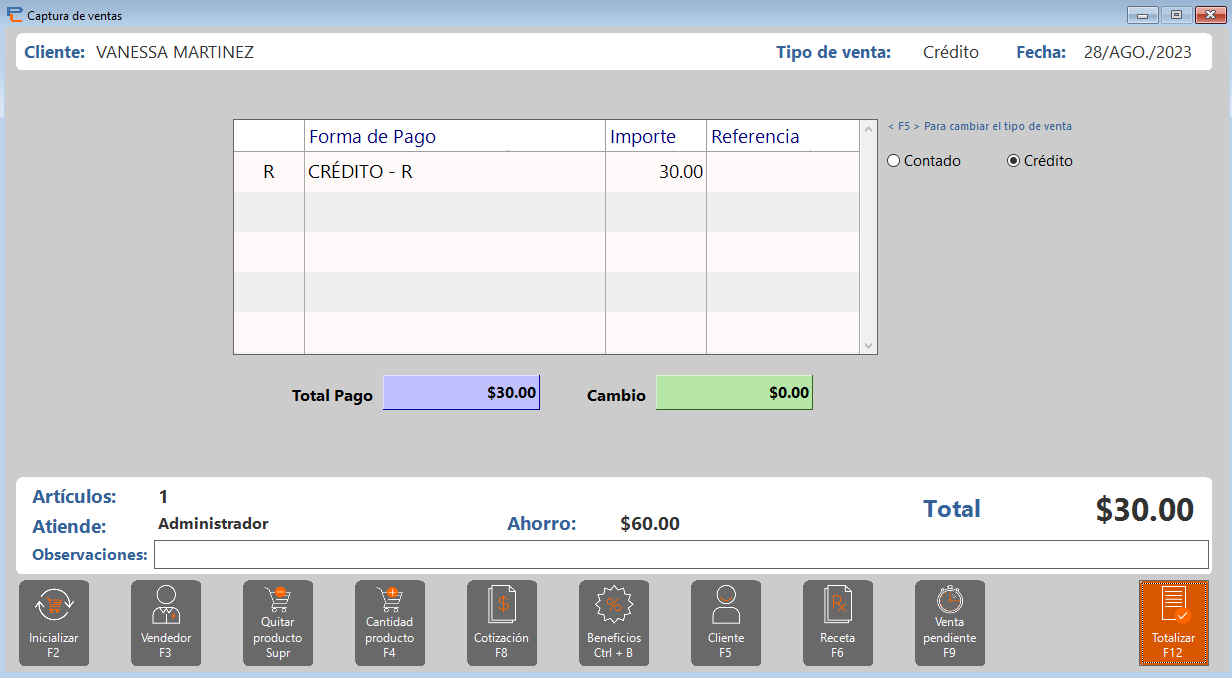
Task: Click the R code cell in first row
Action: (x=269, y=172)
